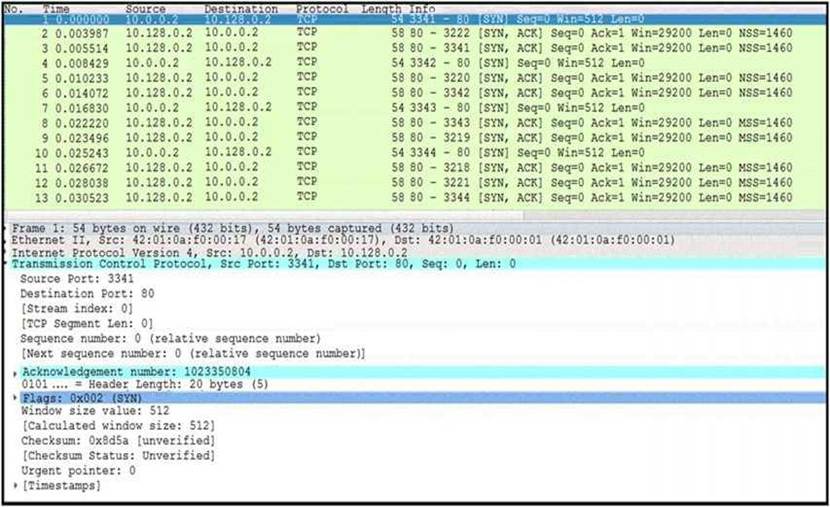
Task: Select packet number 1 SYN row
Action: (x=400, y=19)
